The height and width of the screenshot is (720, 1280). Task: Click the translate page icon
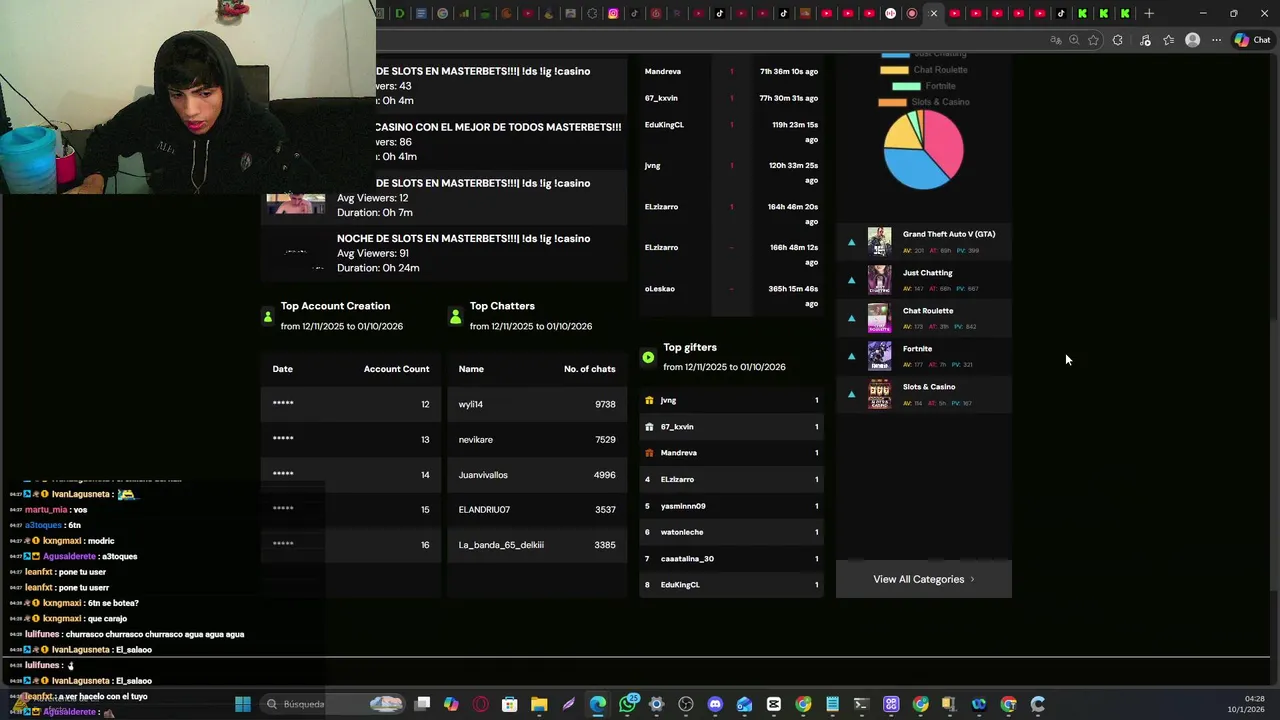pyautogui.click(x=1056, y=40)
